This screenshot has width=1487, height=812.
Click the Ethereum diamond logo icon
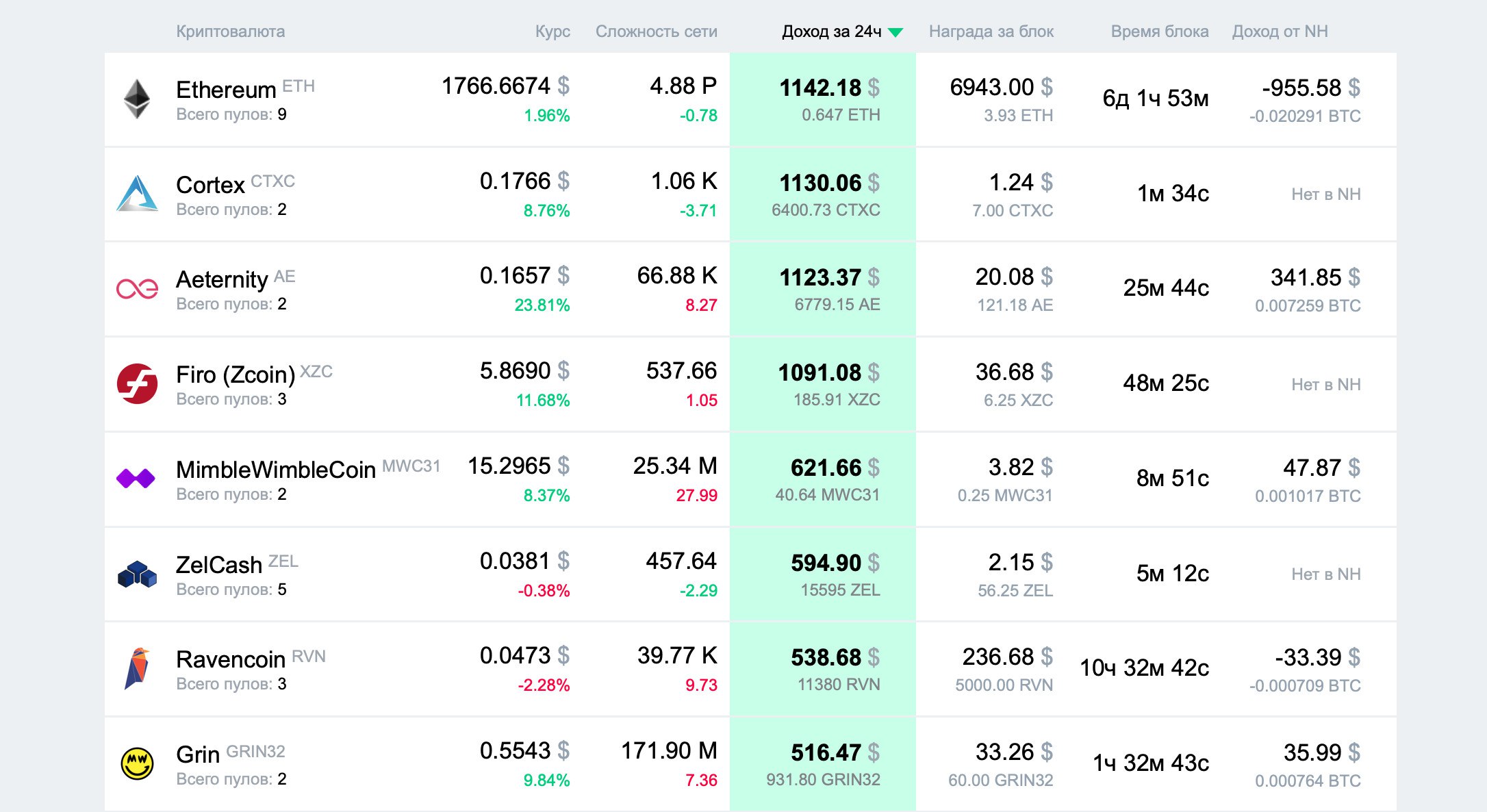137,99
